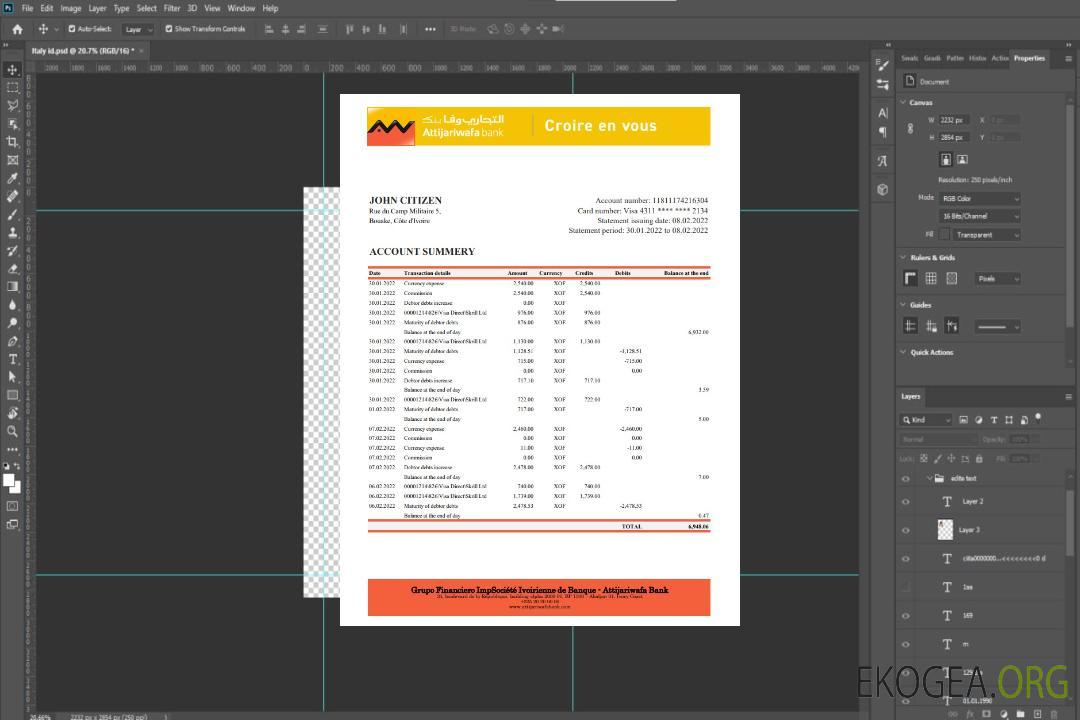Open the Character panel icon
The width and height of the screenshot is (1080, 720).
click(883, 113)
